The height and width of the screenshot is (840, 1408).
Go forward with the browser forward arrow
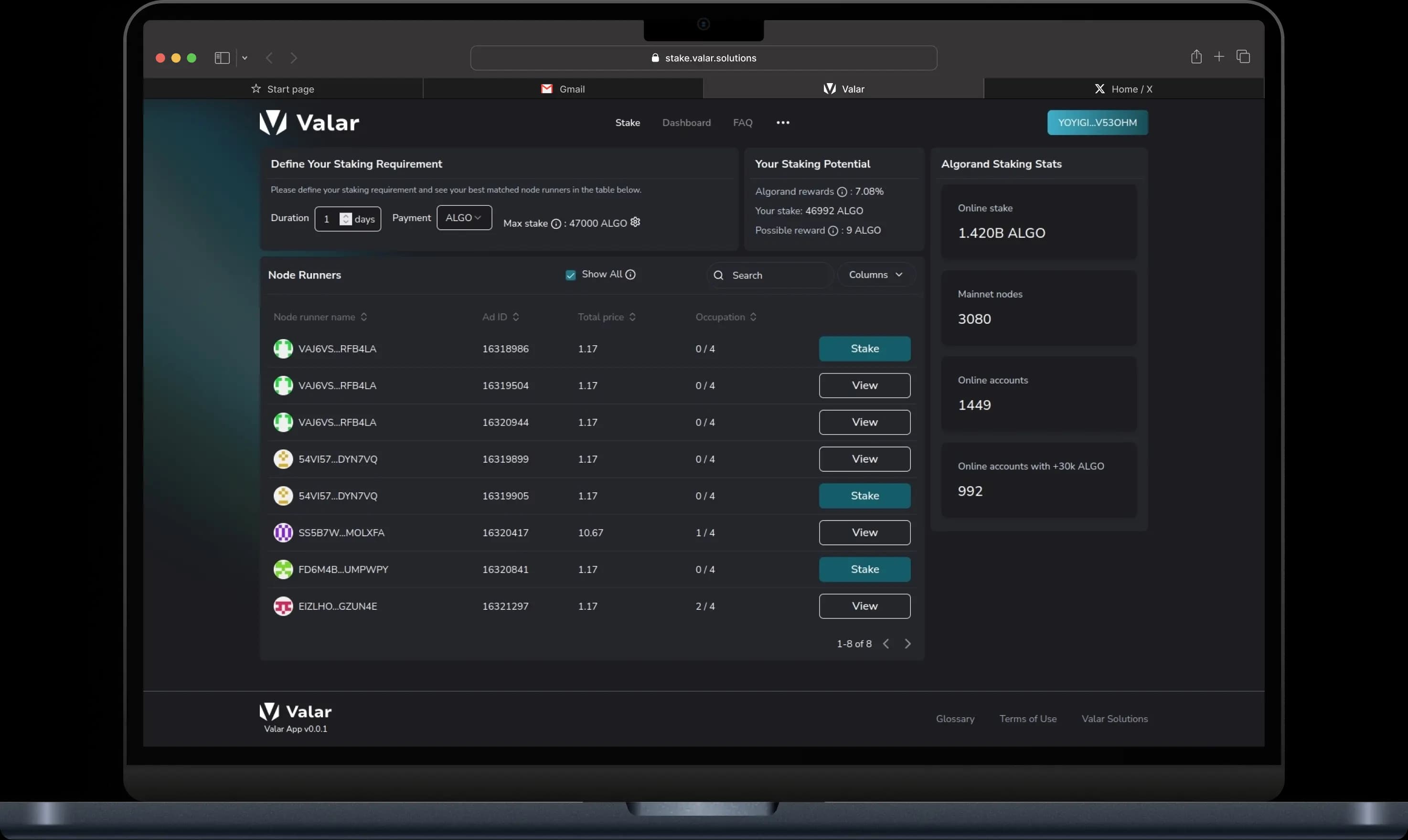(x=293, y=58)
